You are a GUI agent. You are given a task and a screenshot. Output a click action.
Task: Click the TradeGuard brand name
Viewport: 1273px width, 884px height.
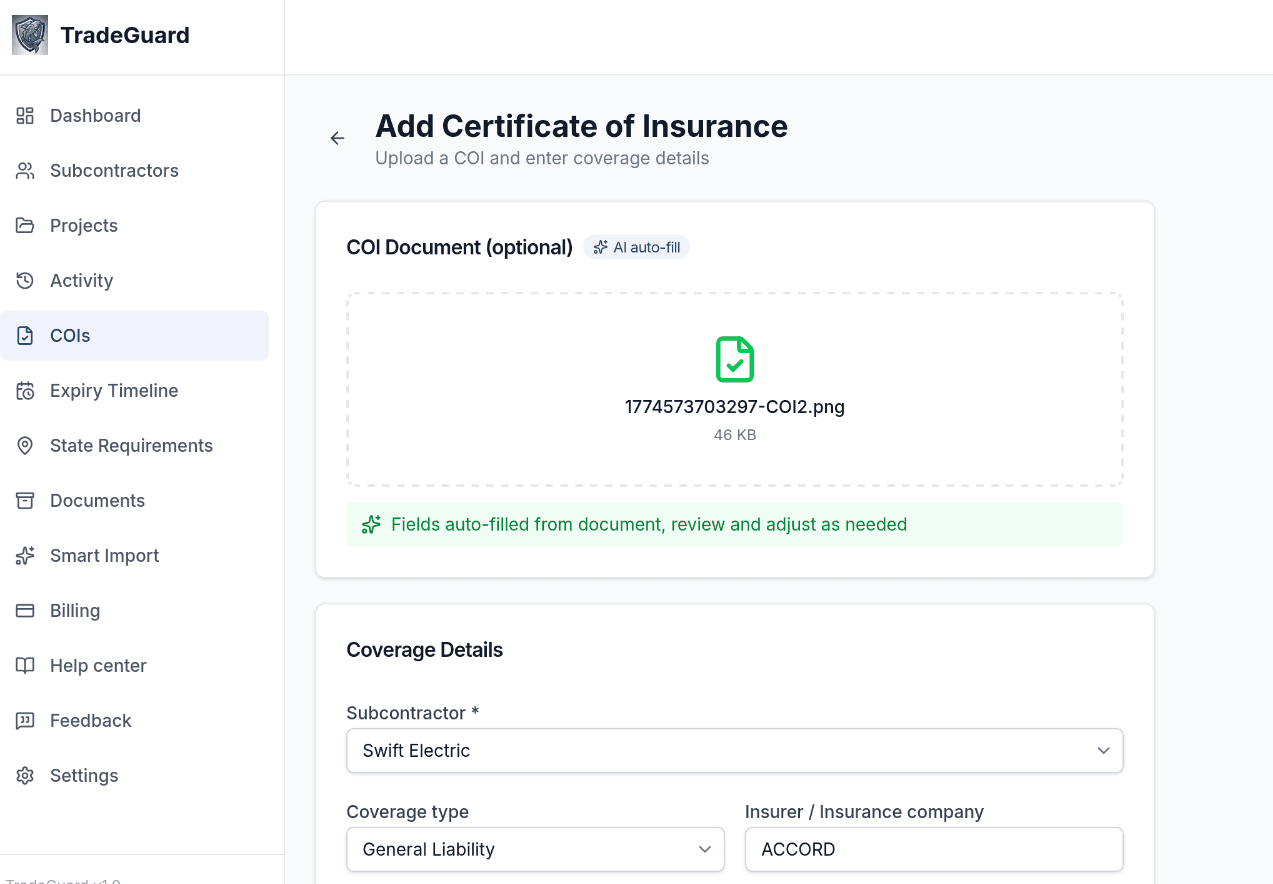click(x=125, y=36)
